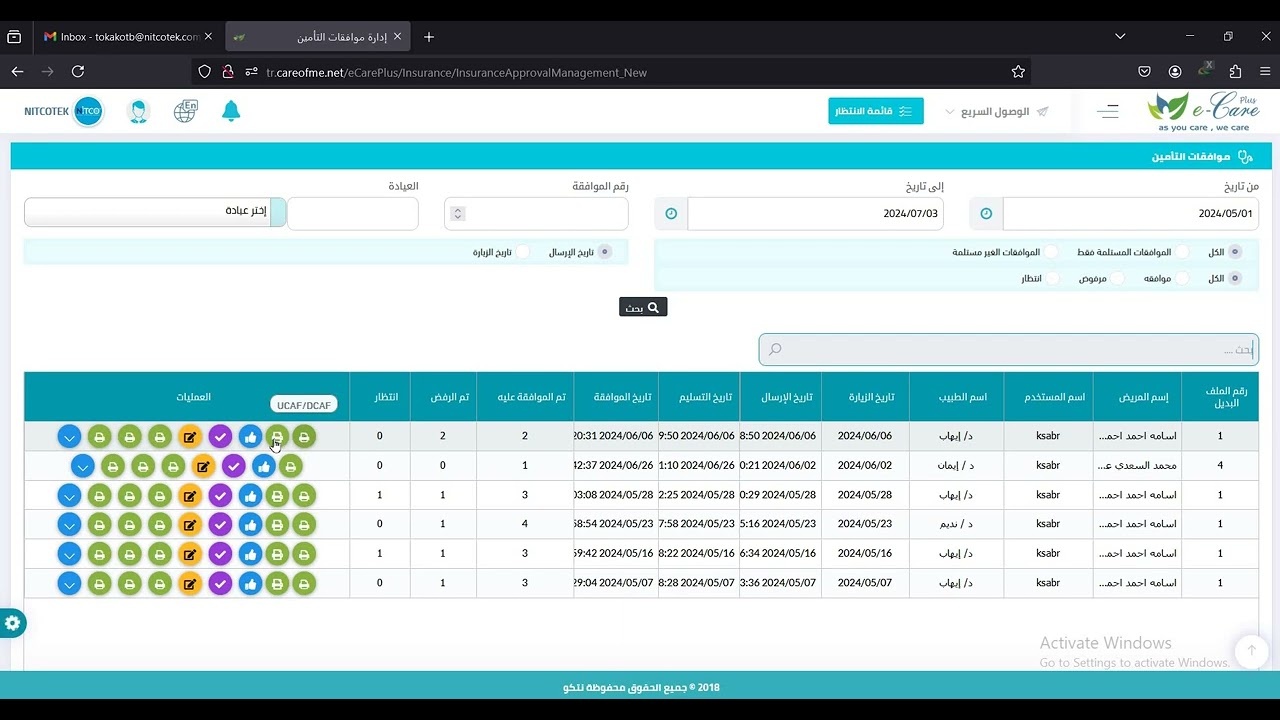Select the الموافقات المستلمة فقط radio button
The width and height of the screenshot is (1280, 720).
tap(1183, 252)
